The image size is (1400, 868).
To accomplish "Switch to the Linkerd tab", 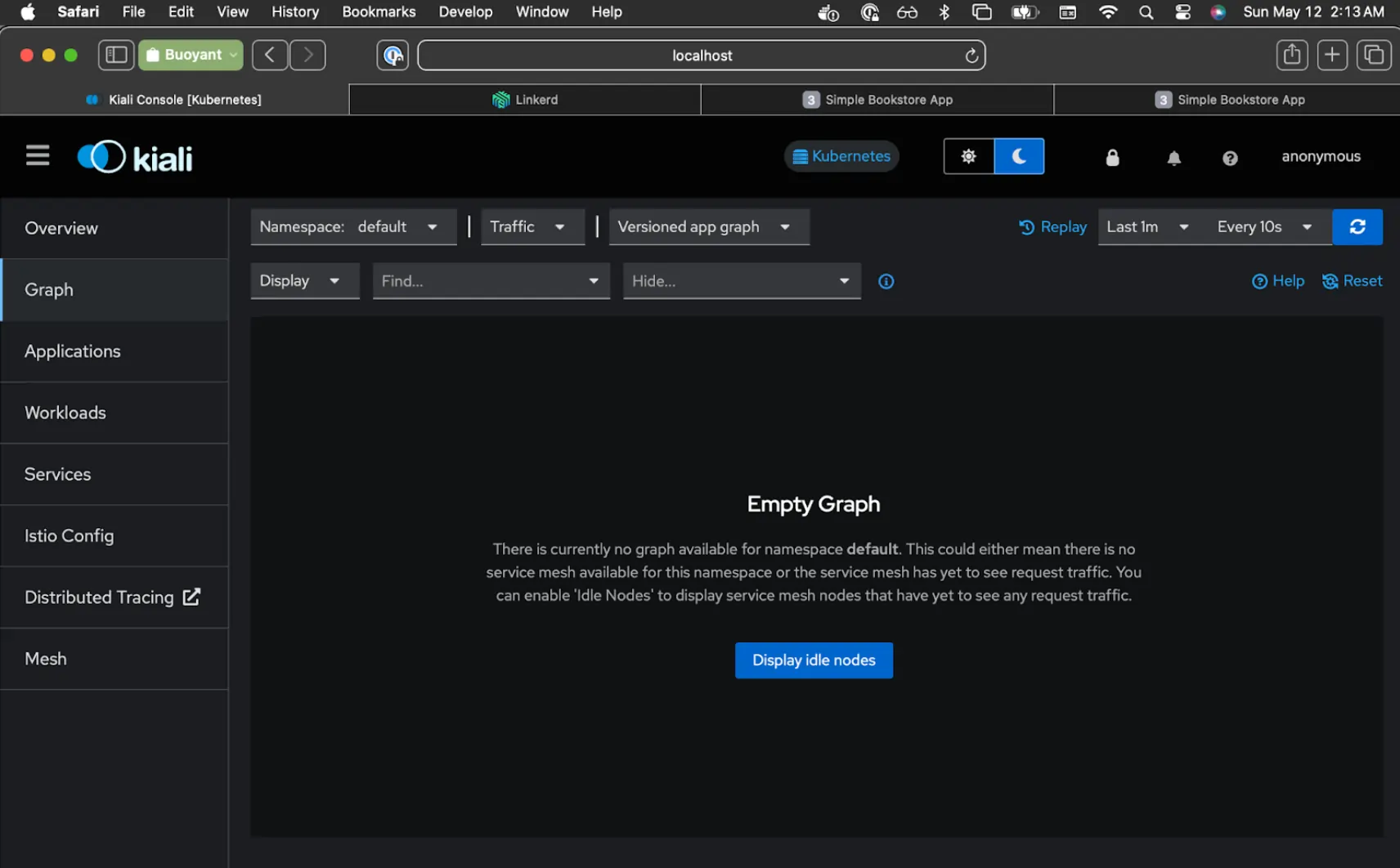I will (525, 100).
